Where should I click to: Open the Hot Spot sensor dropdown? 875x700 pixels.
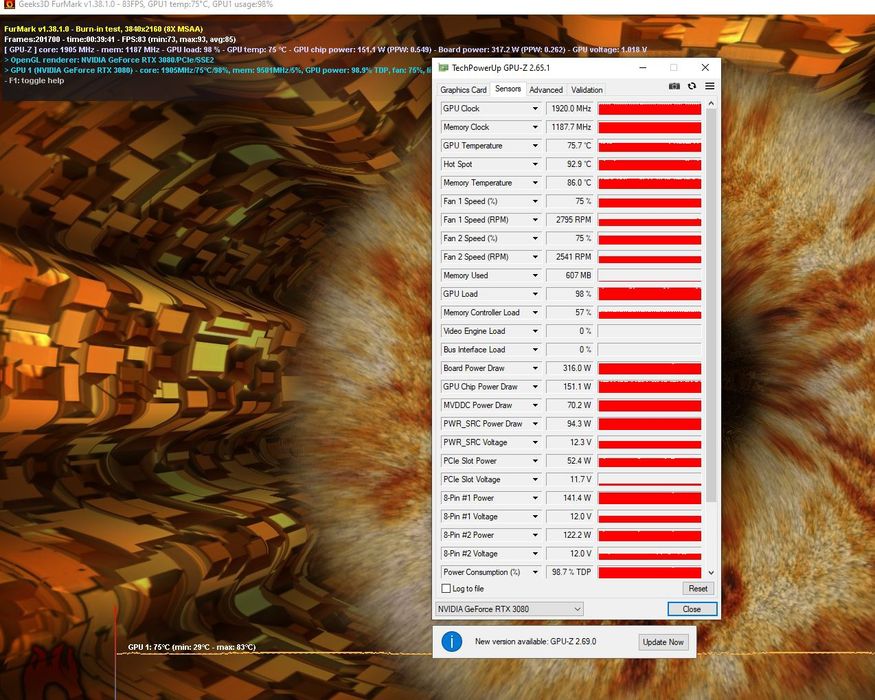tap(535, 164)
